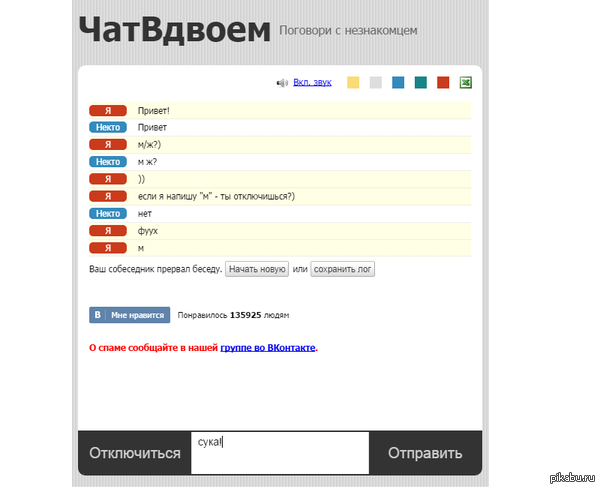The image size is (600, 489).
Task: Click the green X icon
Action: click(x=465, y=83)
